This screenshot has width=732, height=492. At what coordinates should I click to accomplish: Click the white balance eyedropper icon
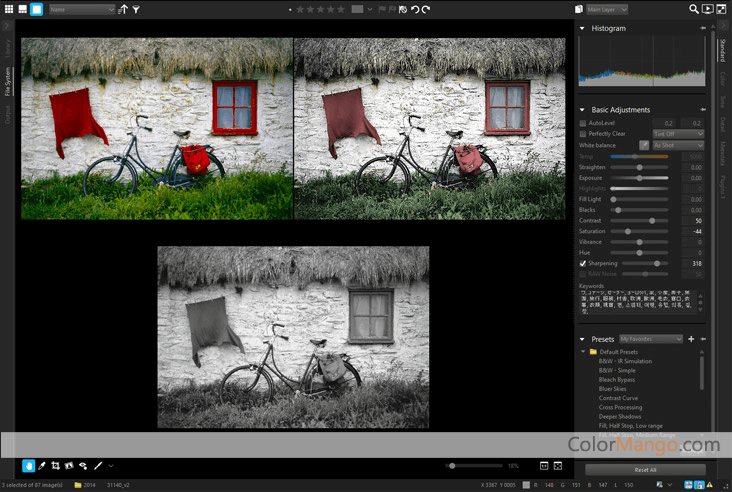pyautogui.click(x=643, y=145)
